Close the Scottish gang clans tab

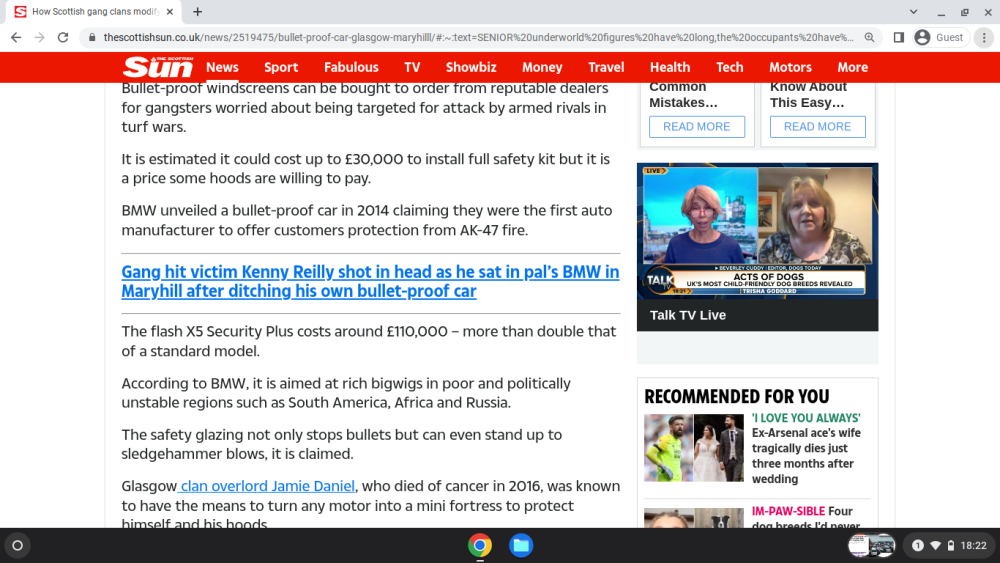170,11
